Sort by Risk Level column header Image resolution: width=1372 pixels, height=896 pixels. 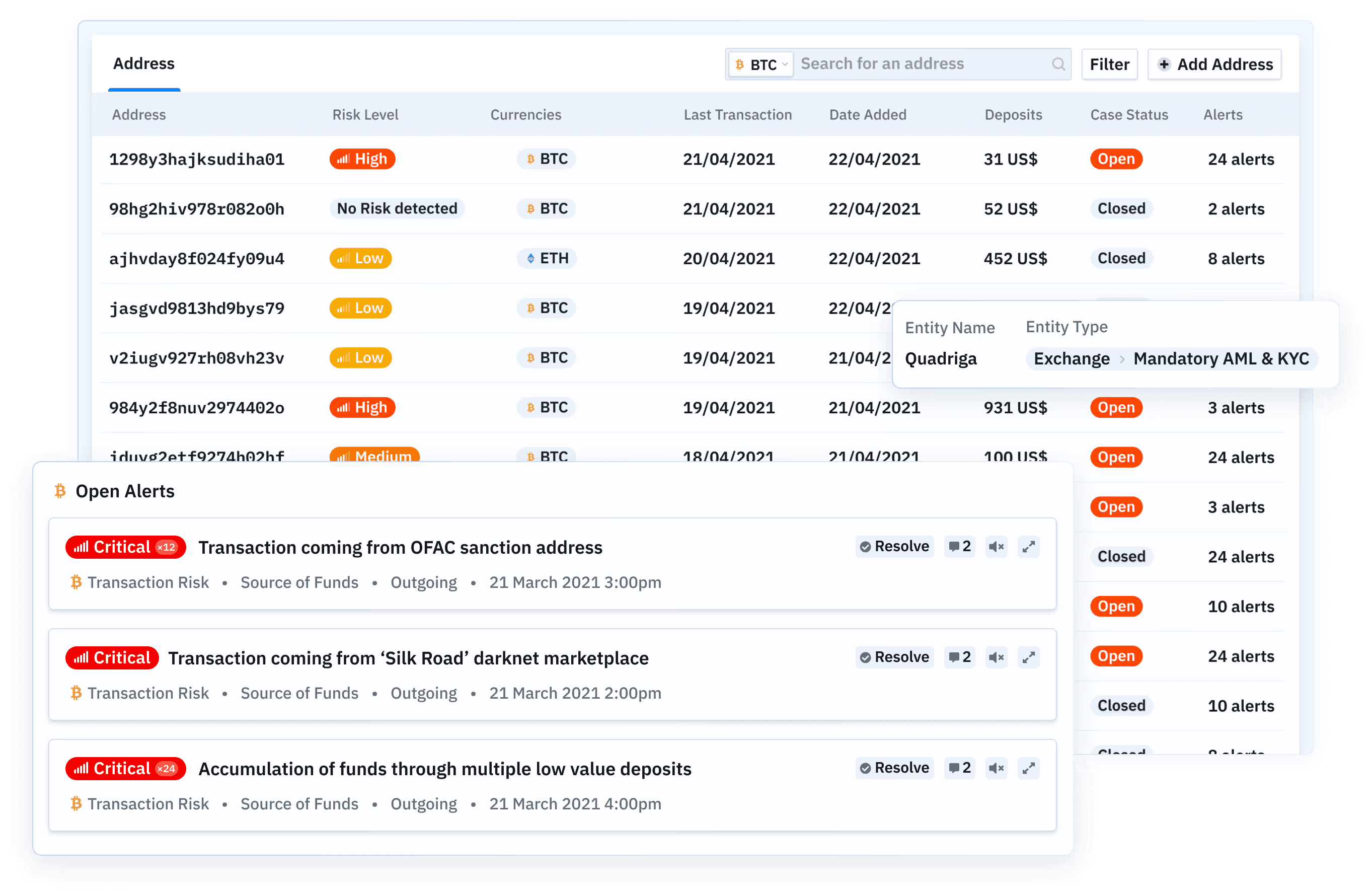point(365,115)
